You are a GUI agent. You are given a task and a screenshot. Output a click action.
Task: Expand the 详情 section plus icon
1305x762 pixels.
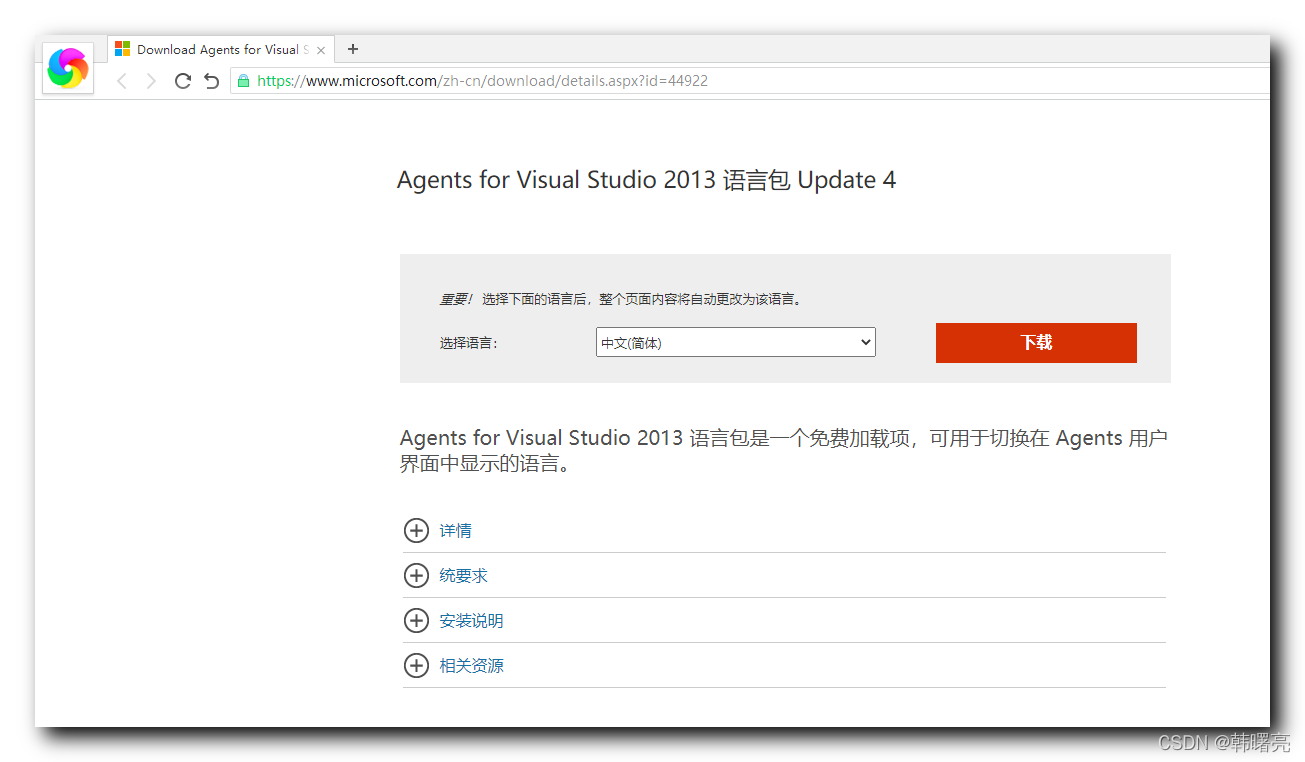[416, 530]
